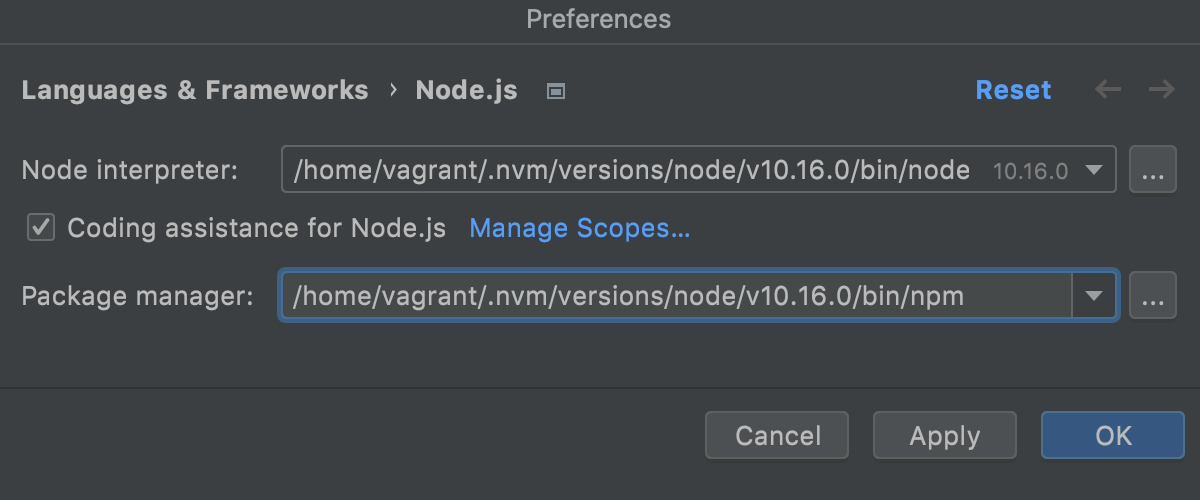Go forward with the right arrow
1200x500 pixels.
click(1161, 90)
